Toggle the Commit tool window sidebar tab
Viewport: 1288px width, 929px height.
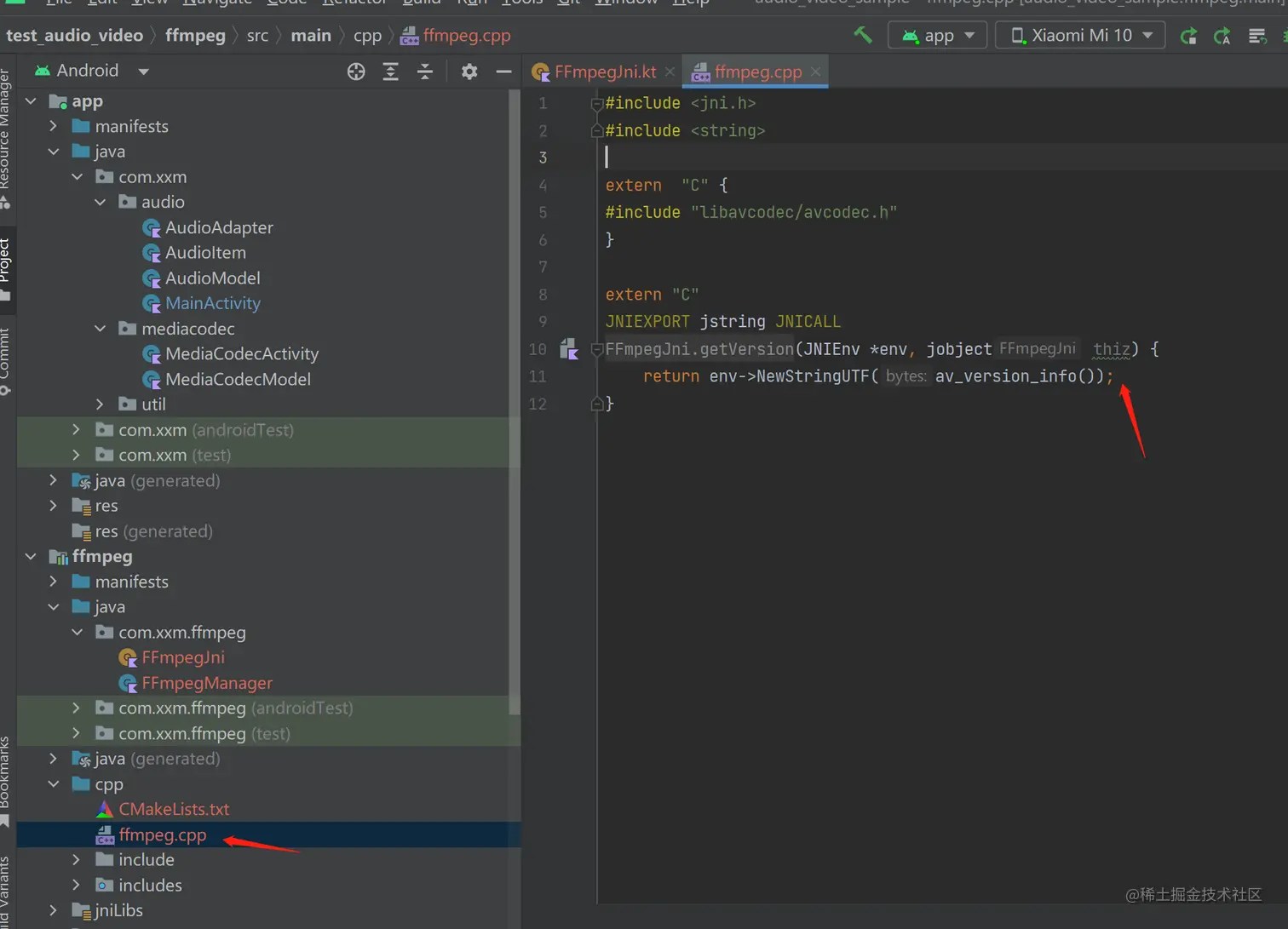tap(6, 361)
